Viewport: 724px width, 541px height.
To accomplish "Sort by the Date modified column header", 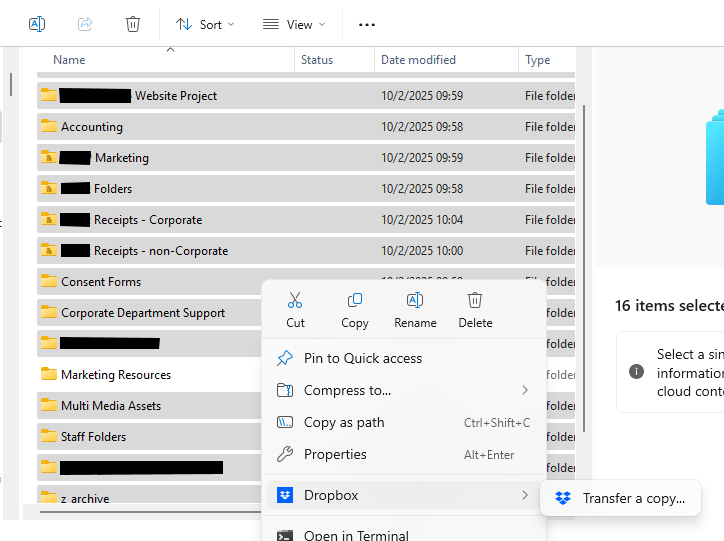I will [418, 60].
